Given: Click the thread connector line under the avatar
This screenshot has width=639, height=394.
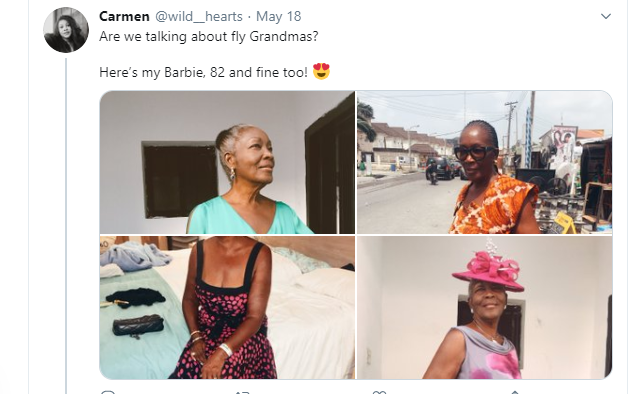Looking at the screenshot, I should tap(66, 224).
